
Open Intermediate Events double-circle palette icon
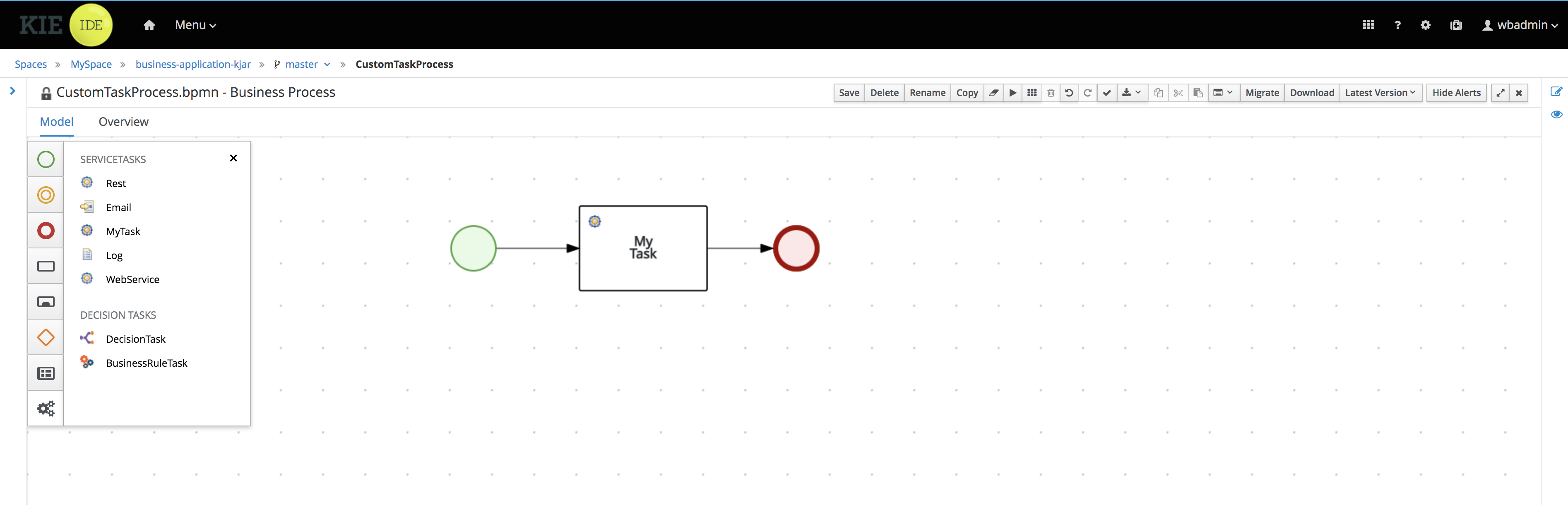(x=46, y=195)
